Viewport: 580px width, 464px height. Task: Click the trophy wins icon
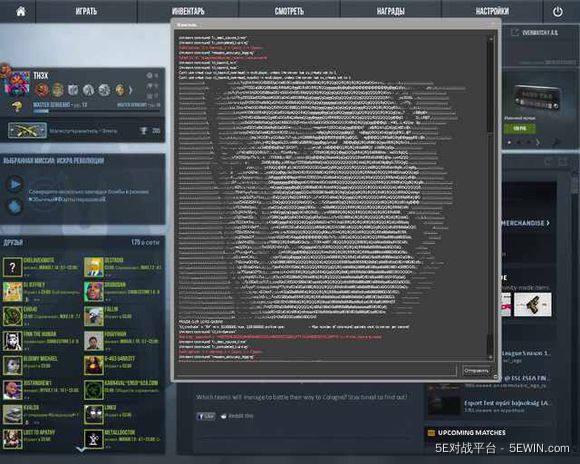tap(144, 131)
